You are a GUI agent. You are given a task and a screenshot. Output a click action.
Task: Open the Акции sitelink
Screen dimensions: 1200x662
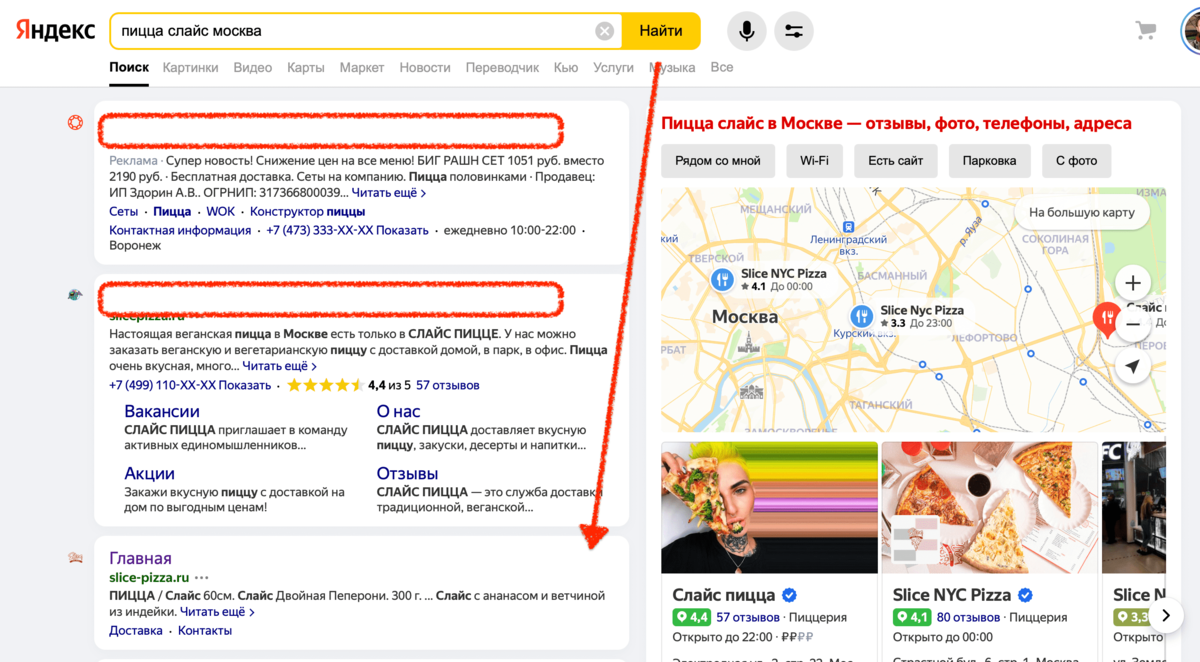pos(150,474)
